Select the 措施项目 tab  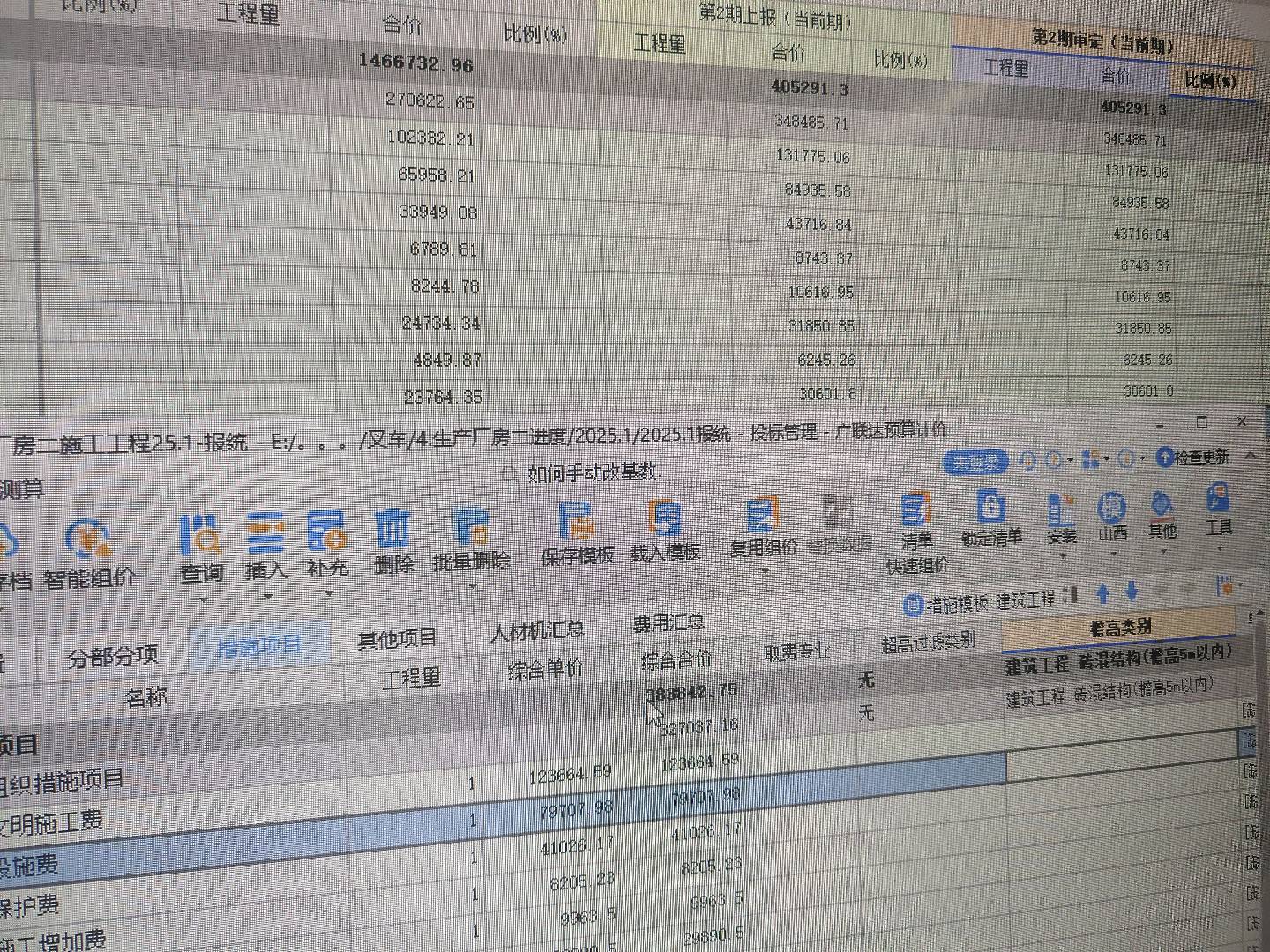pyautogui.click(x=259, y=646)
